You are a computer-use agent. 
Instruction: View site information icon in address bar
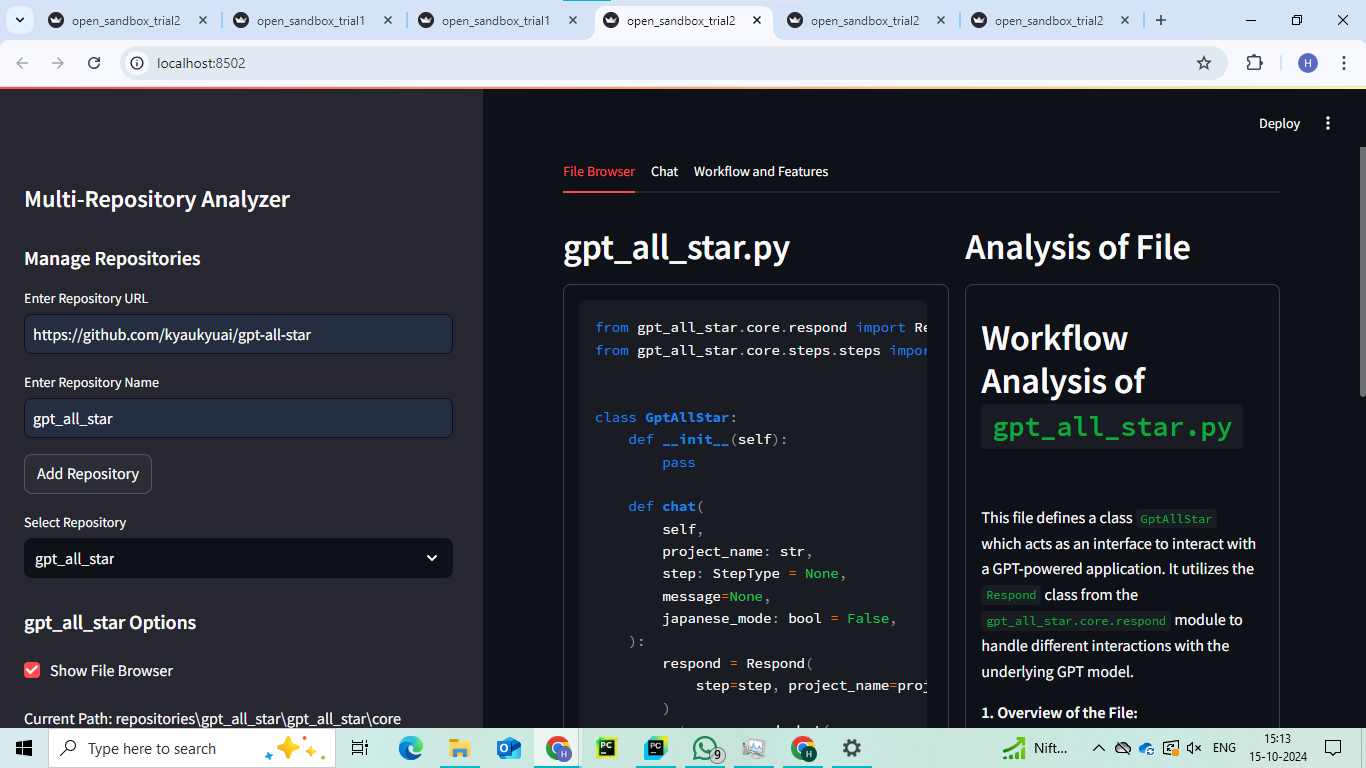pos(137,63)
